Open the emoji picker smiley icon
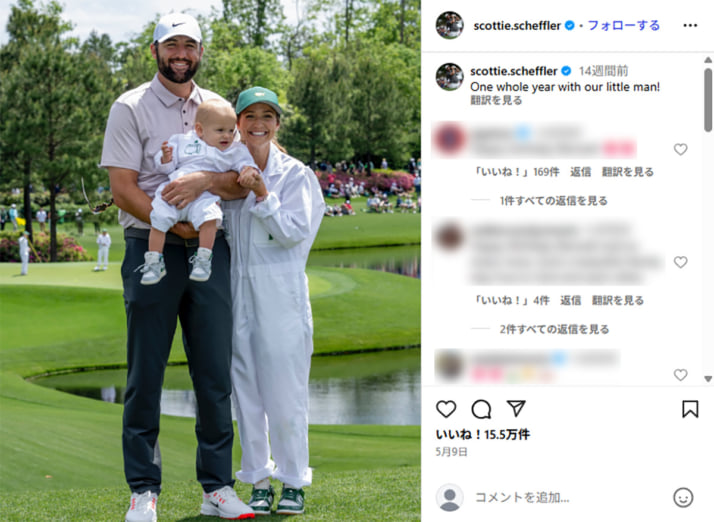The image size is (714, 522). (683, 497)
